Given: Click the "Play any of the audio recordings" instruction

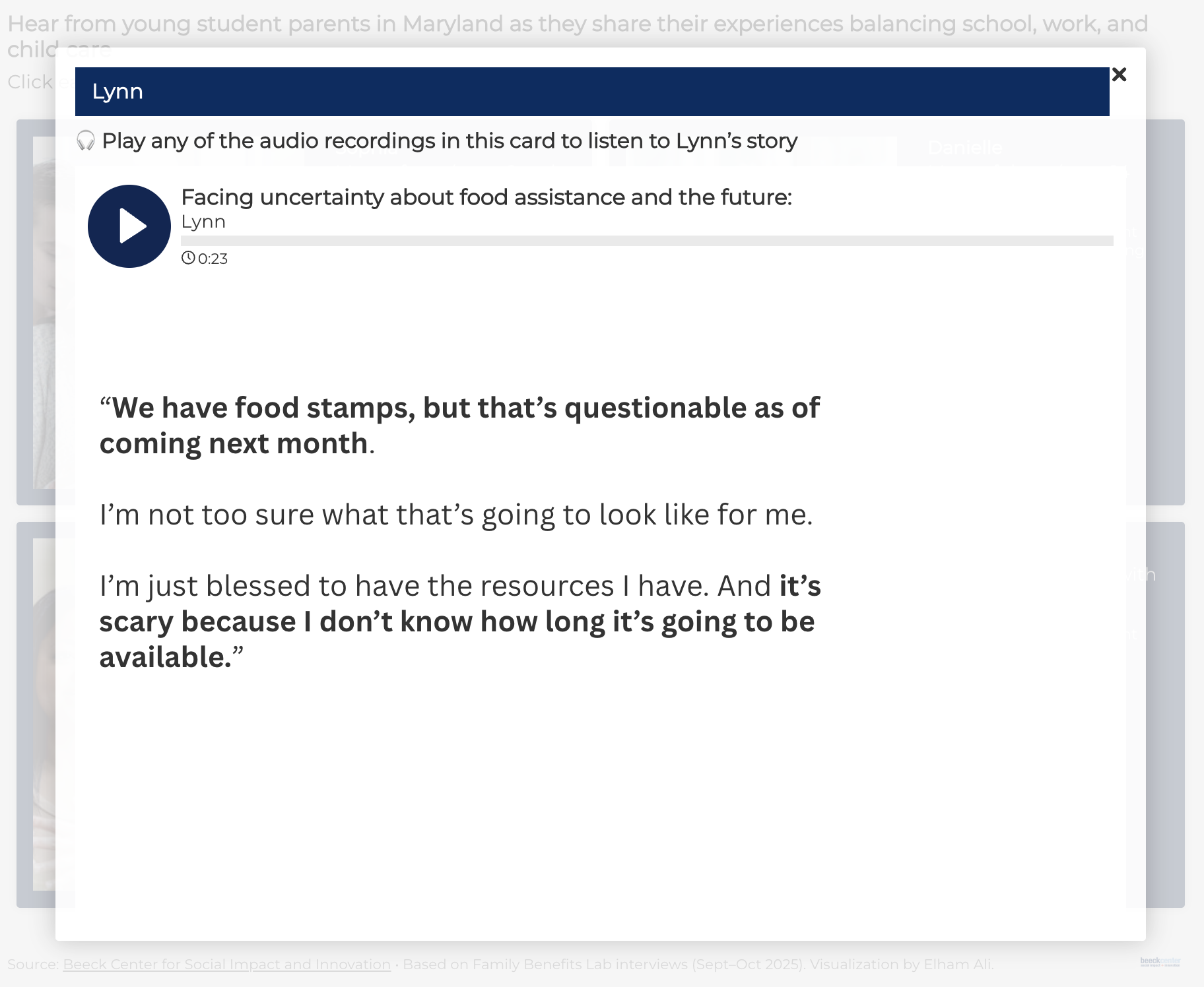Looking at the screenshot, I should [450, 141].
